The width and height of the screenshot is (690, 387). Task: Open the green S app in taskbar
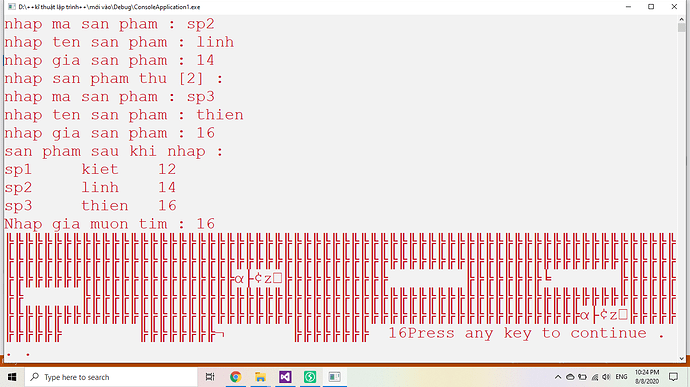pos(310,377)
